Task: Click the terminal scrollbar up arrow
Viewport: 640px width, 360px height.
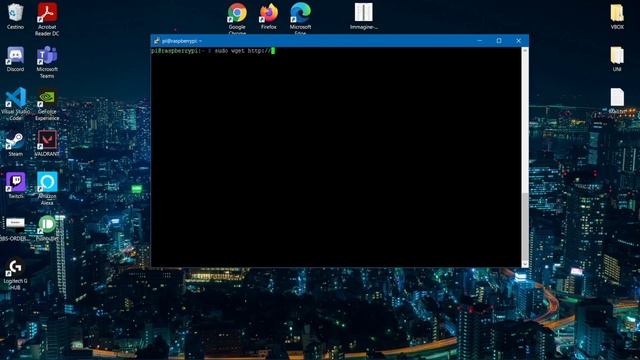Action: coord(525,51)
